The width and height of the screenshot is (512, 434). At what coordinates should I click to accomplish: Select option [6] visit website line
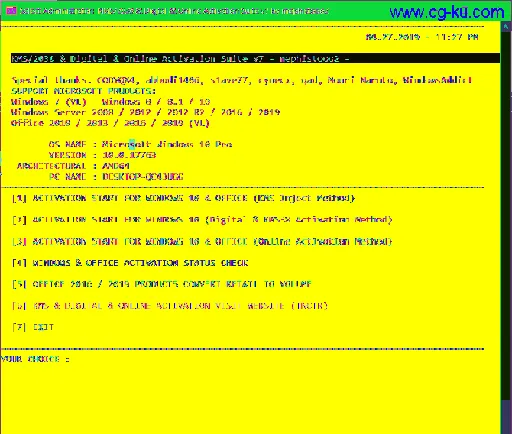tap(170, 306)
